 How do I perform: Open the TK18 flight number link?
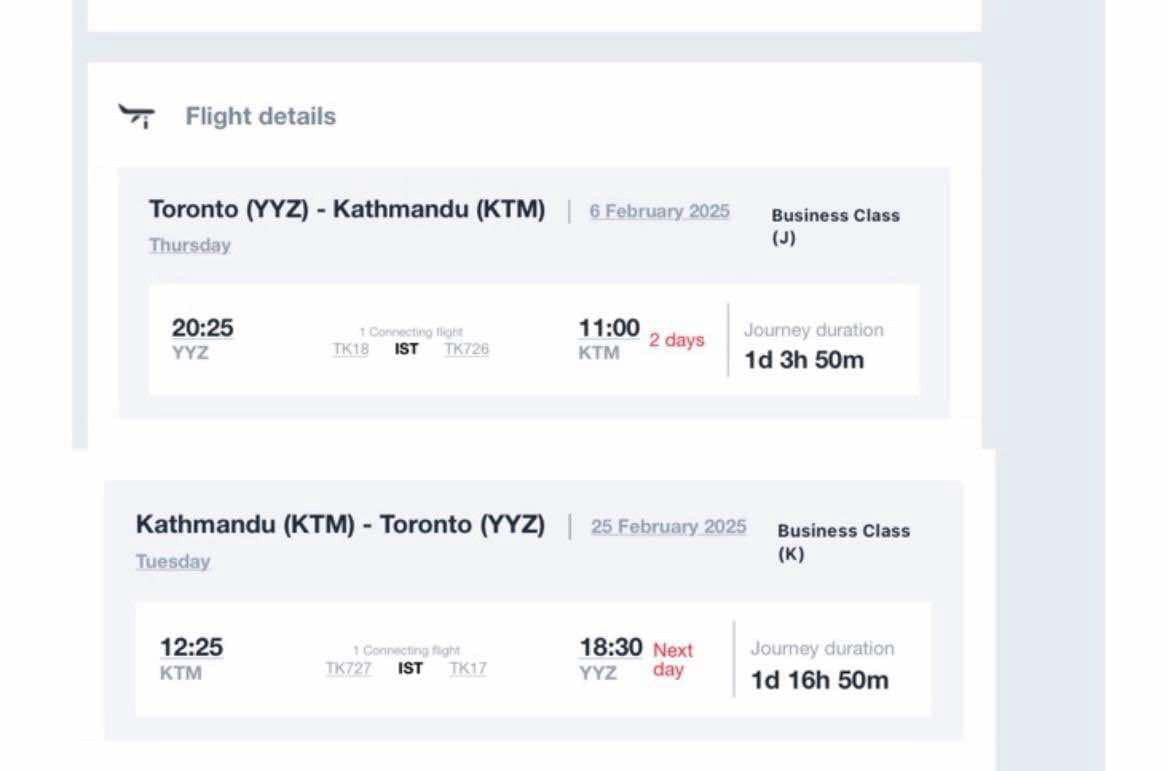[x=351, y=349]
